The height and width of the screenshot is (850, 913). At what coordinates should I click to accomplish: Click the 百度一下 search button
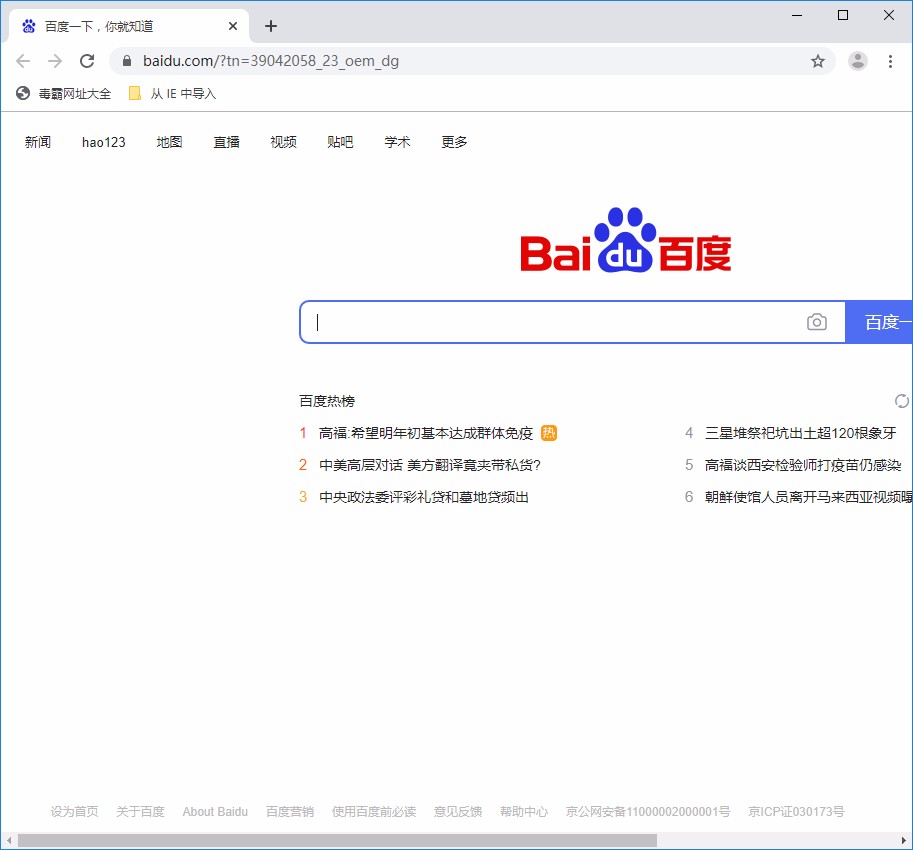click(x=884, y=321)
